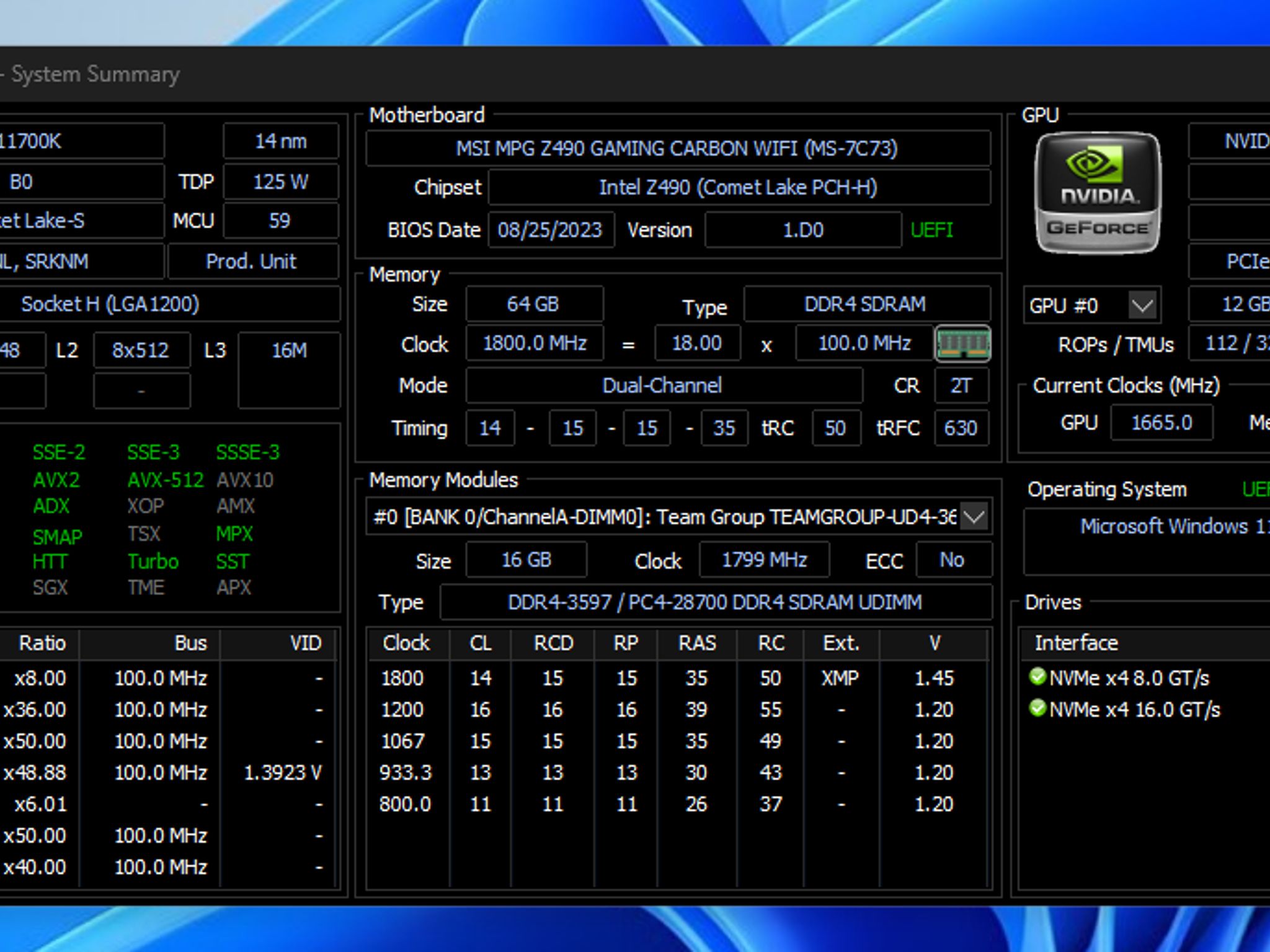Click the memory clock 1800.0 MHz value

pyautogui.click(x=535, y=343)
